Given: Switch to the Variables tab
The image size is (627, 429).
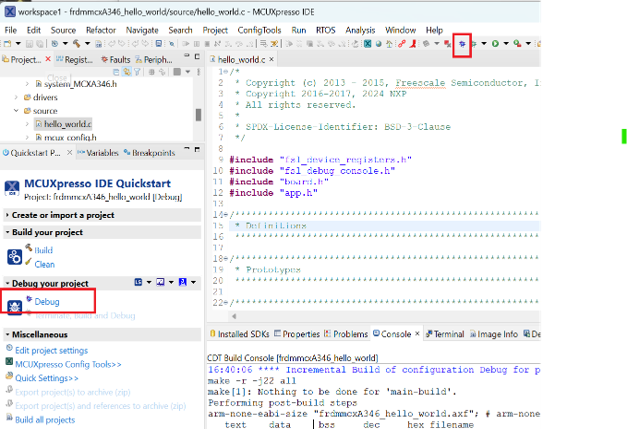Looking at the screenshot, I should coord(100,153).
